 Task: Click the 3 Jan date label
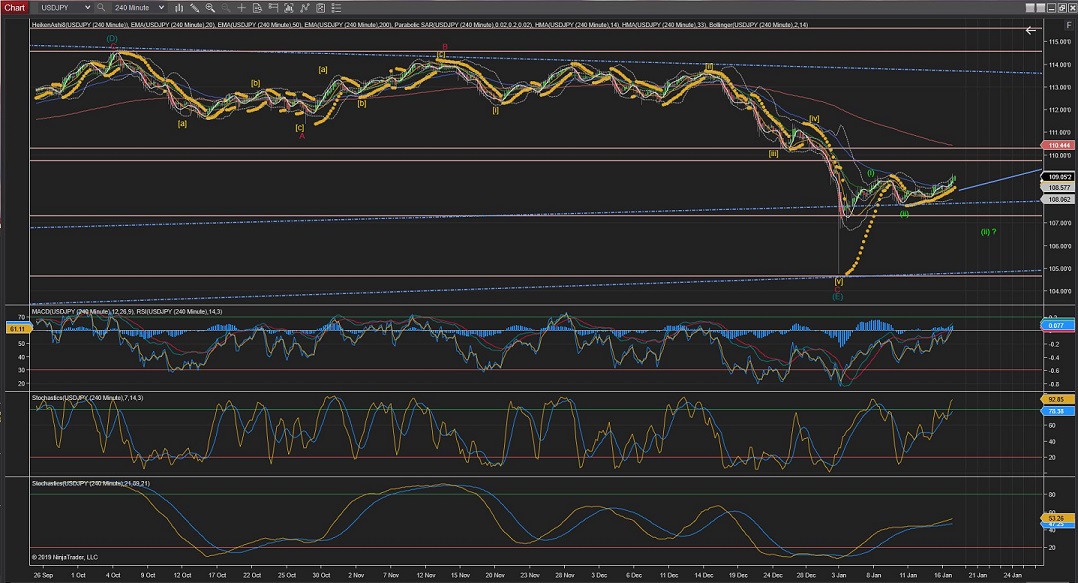click(839, 575)
